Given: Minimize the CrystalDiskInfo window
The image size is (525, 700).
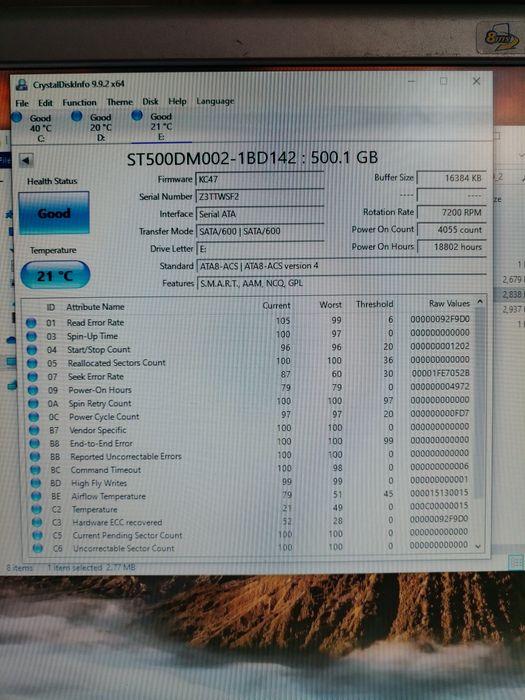Looking at the screenshot, I should point(412,82).
